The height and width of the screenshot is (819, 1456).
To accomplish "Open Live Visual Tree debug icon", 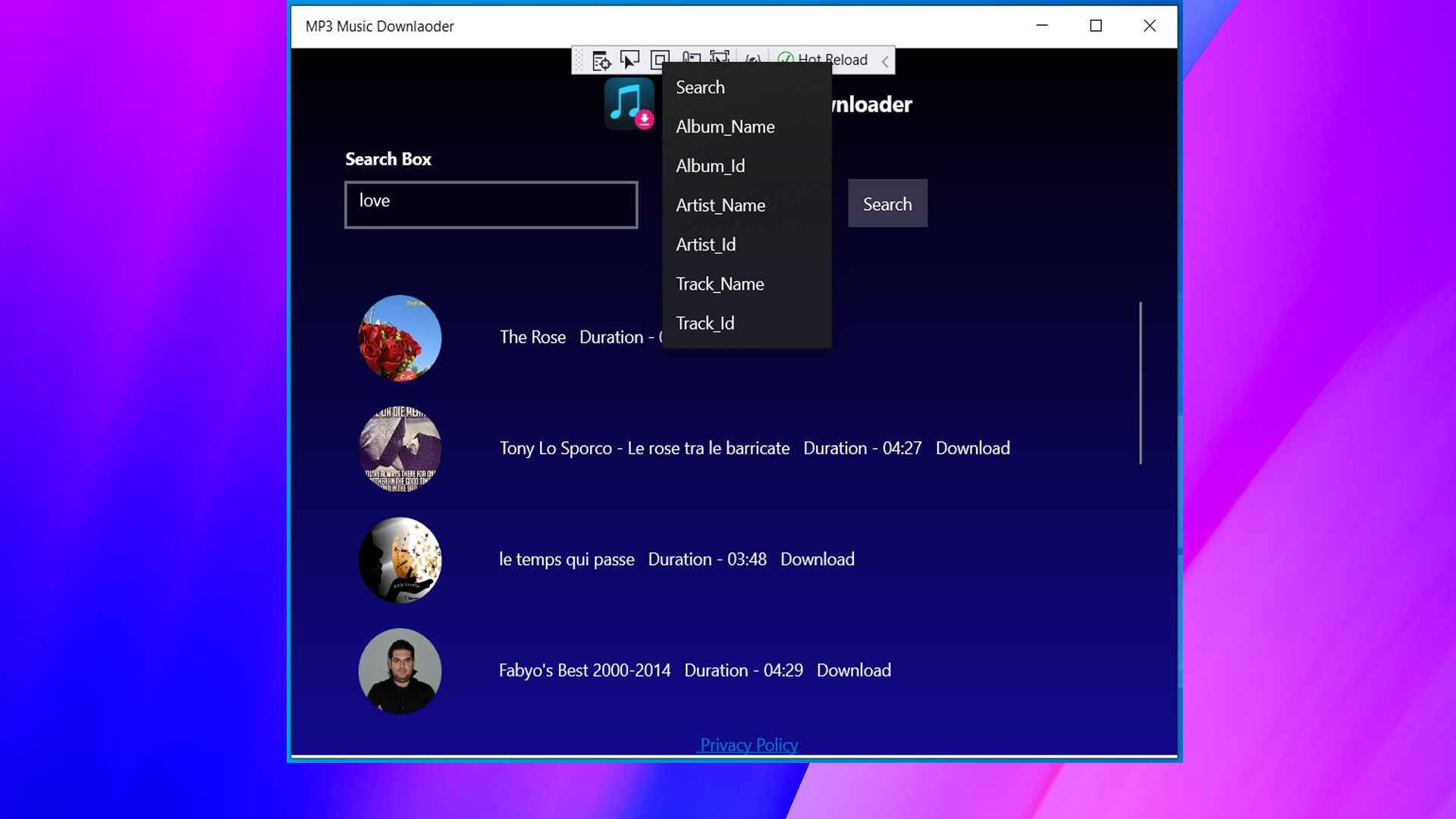I will 601,60.
